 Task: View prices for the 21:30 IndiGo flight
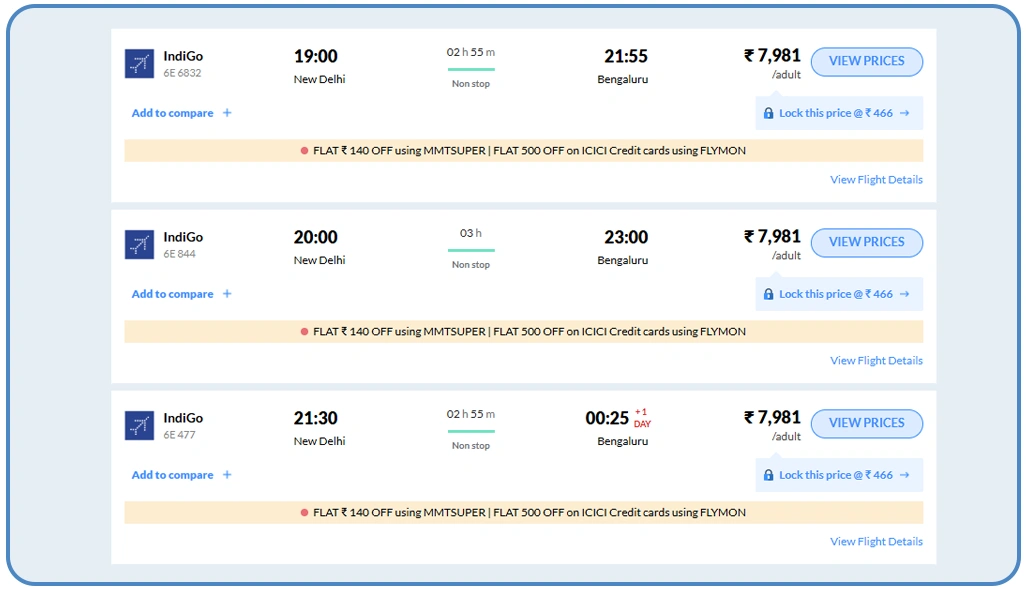coord(866,424)
